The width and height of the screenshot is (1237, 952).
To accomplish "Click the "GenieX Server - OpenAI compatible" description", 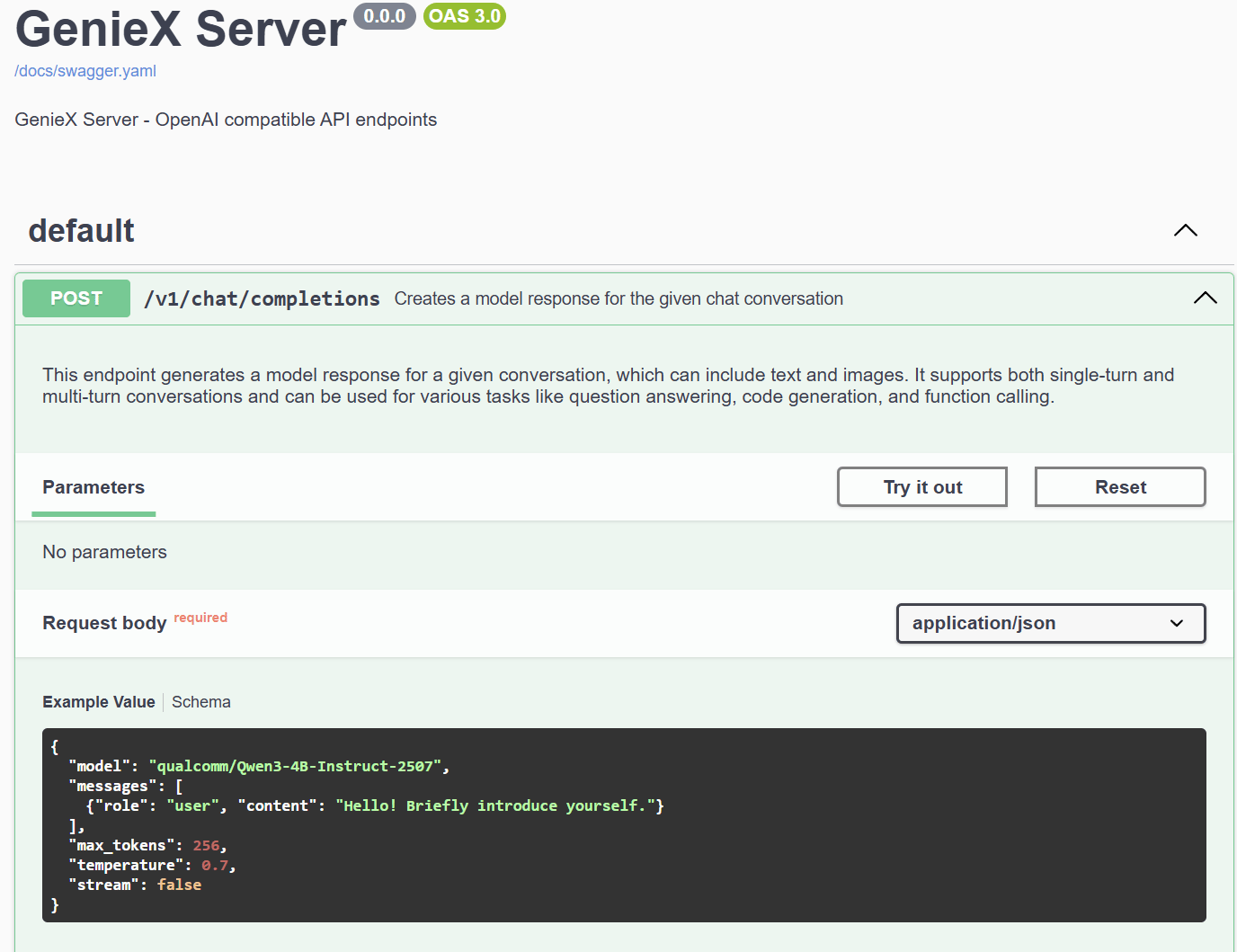I will coord(226,120).
